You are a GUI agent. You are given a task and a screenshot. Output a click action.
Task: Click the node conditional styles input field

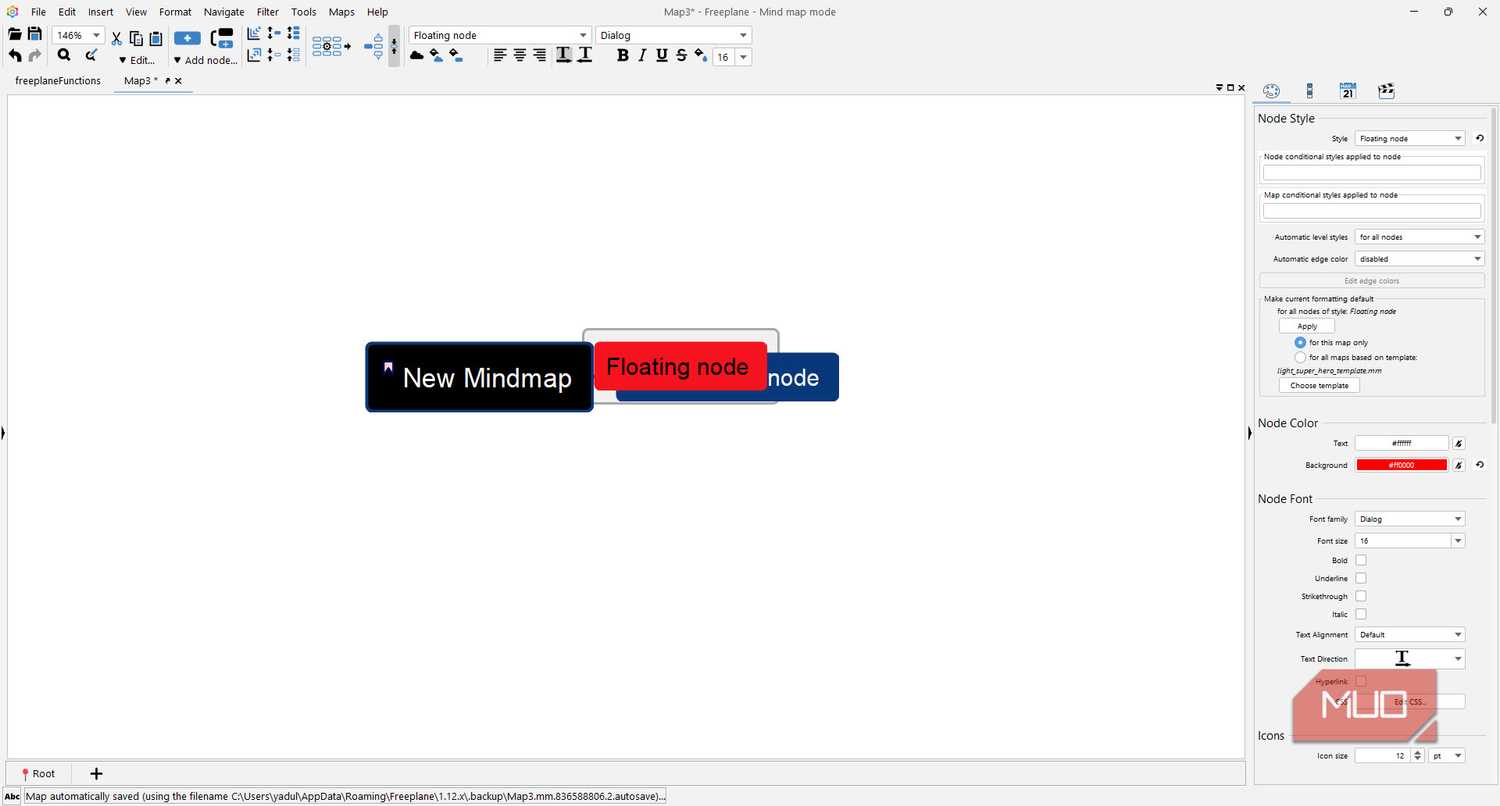click(x=1372, y=173)
